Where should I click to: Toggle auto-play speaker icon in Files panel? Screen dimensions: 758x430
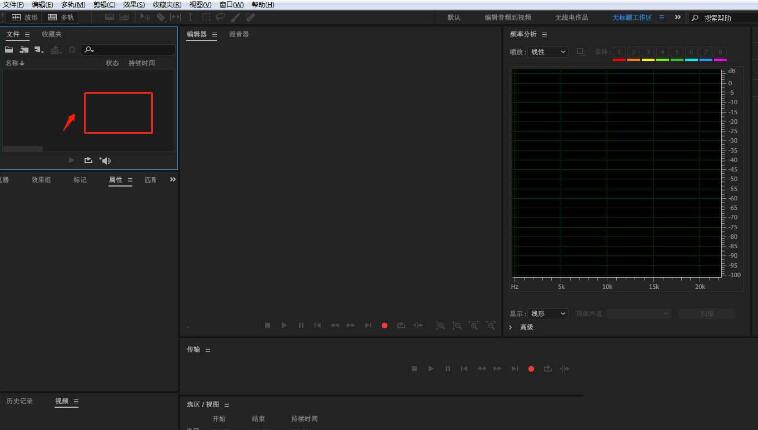pos(105,161)
